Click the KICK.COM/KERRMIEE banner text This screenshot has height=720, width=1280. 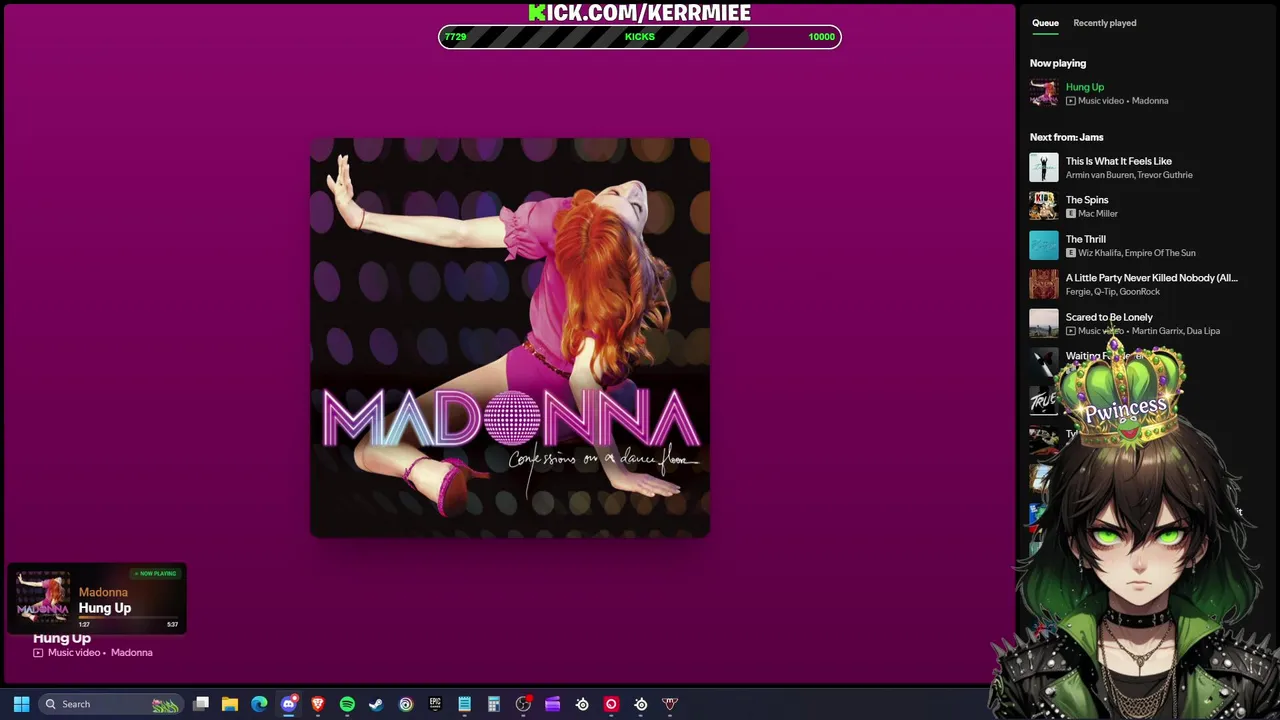(640, 12)
